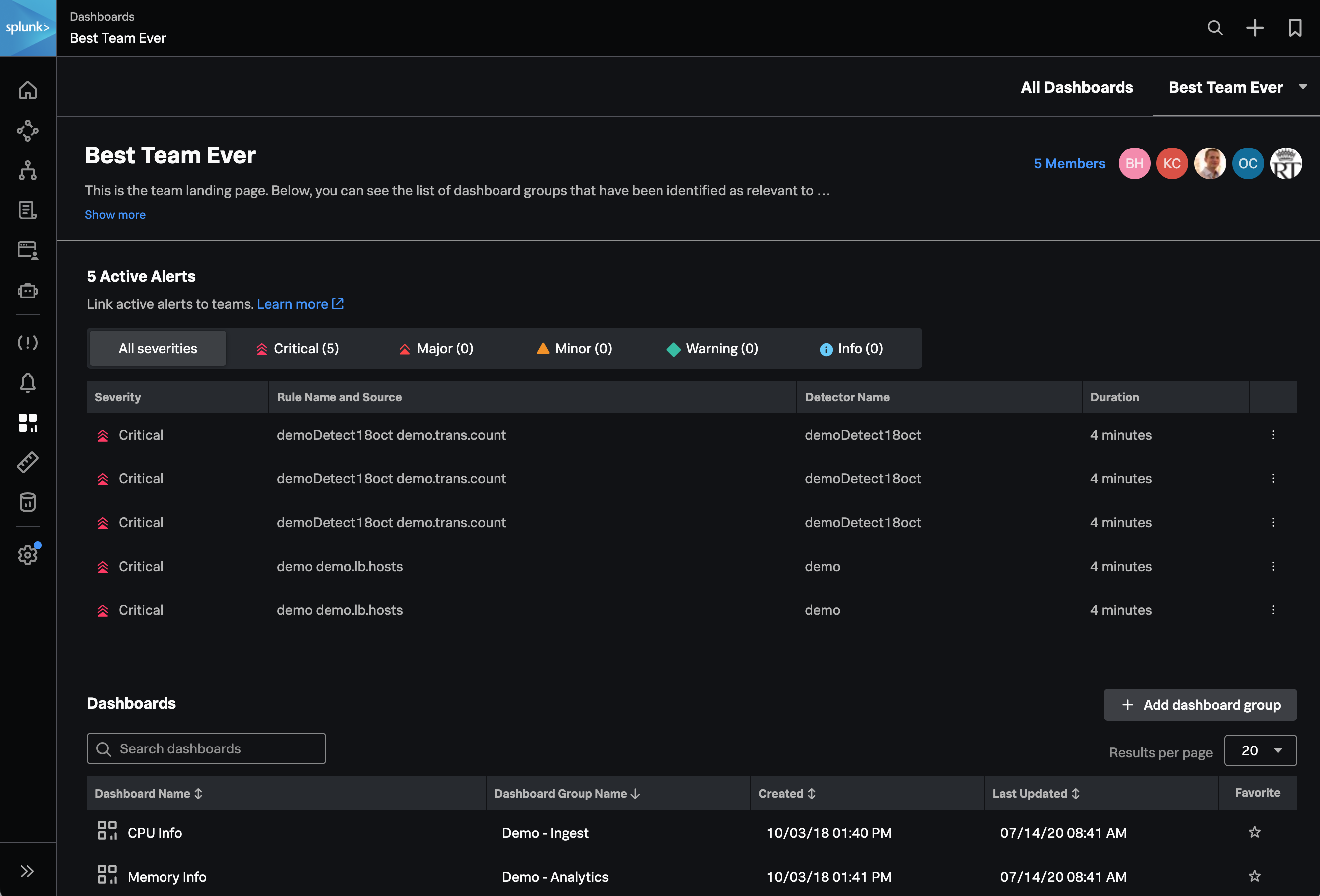This screenshot has width=1320, height=896.
Task: Select the Synthetics robot icon
Action: pyautogui.click(x=28, y=290)
